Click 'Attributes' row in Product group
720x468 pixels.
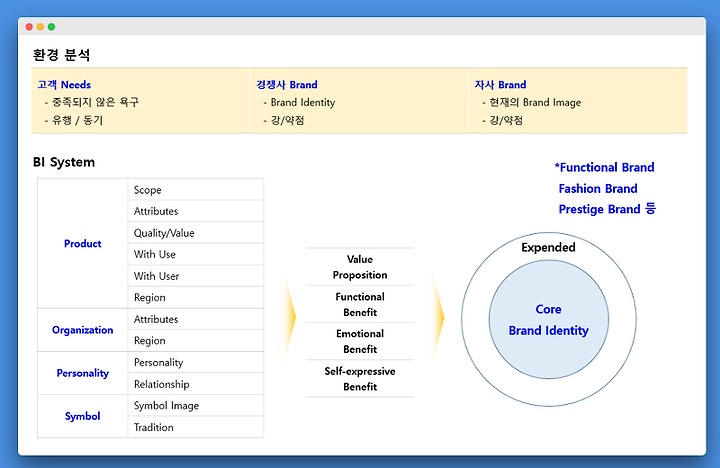pyautogui.click(x=196, y=211)
